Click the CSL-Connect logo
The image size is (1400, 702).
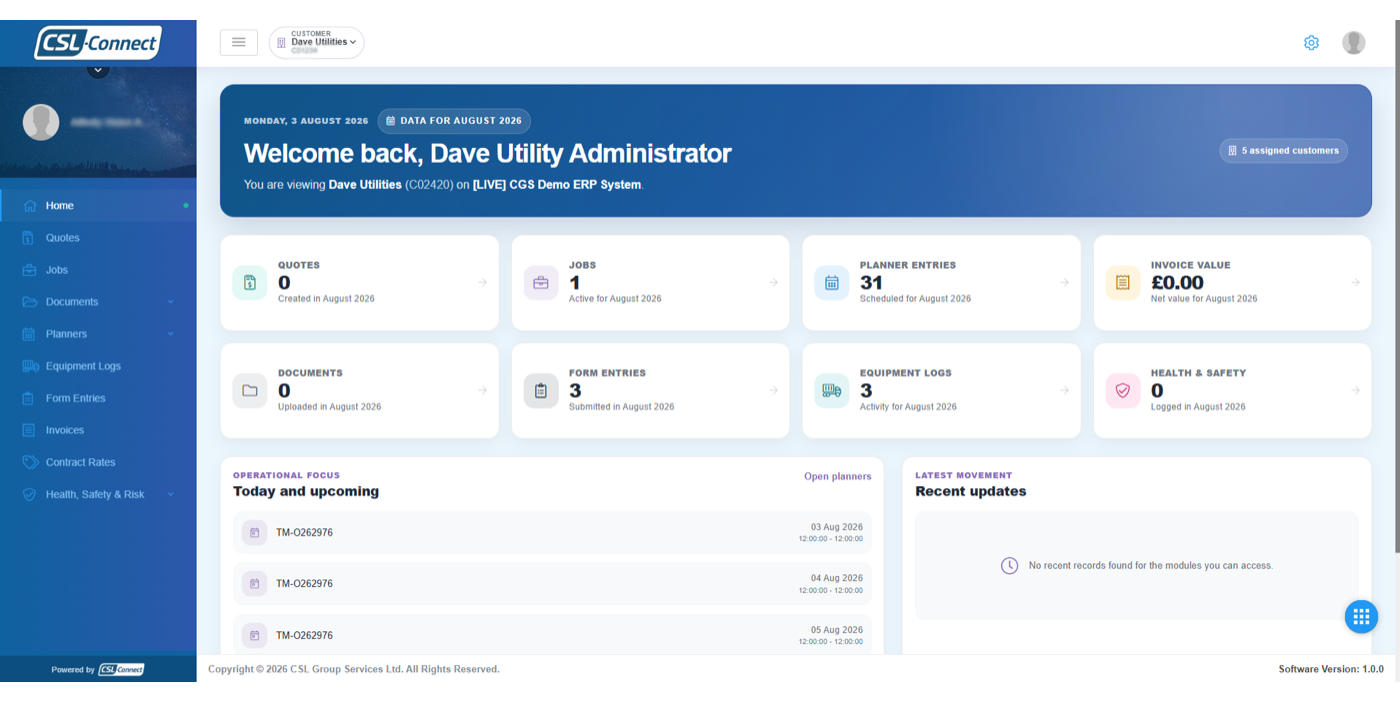[98, 42]
